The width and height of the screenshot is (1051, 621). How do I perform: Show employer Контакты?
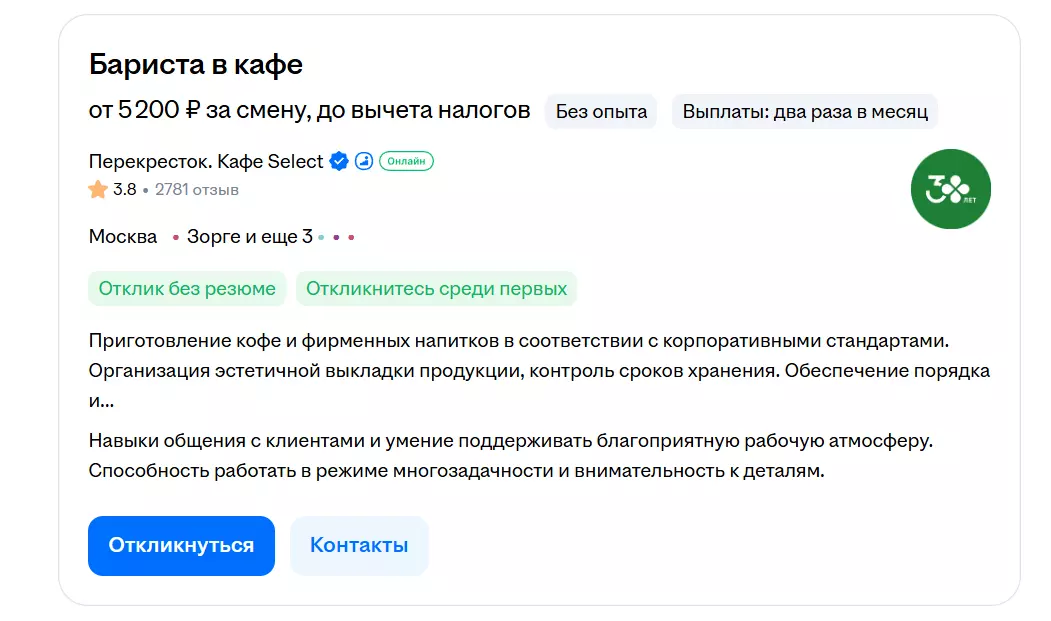(359, 546)
